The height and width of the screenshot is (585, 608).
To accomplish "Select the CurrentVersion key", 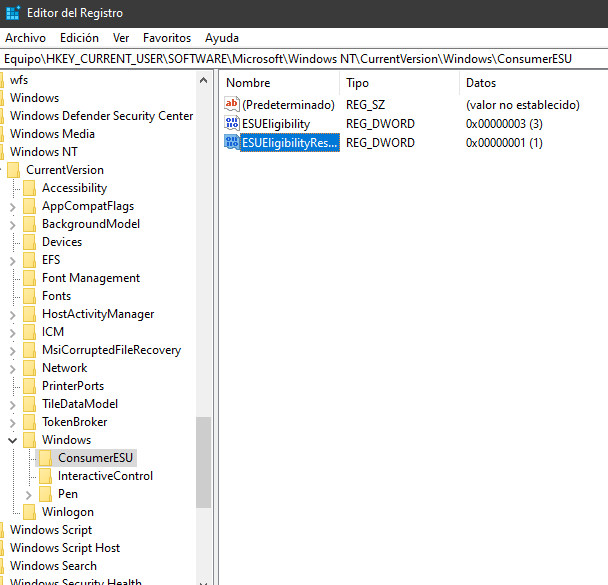I will coord(65,170).
